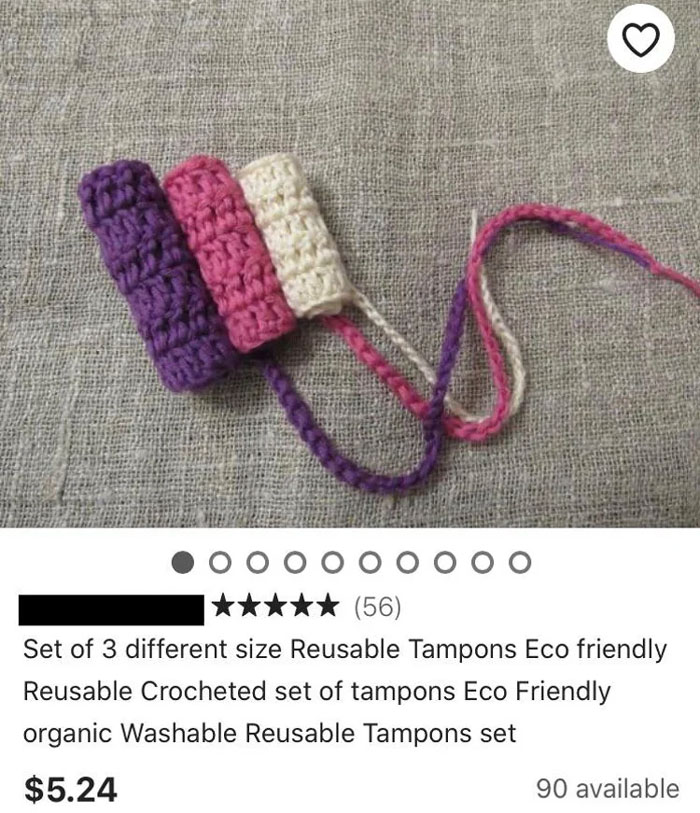Go to the second image dot
The height and width of the screenshot is (813, 700).
point(220,563)
